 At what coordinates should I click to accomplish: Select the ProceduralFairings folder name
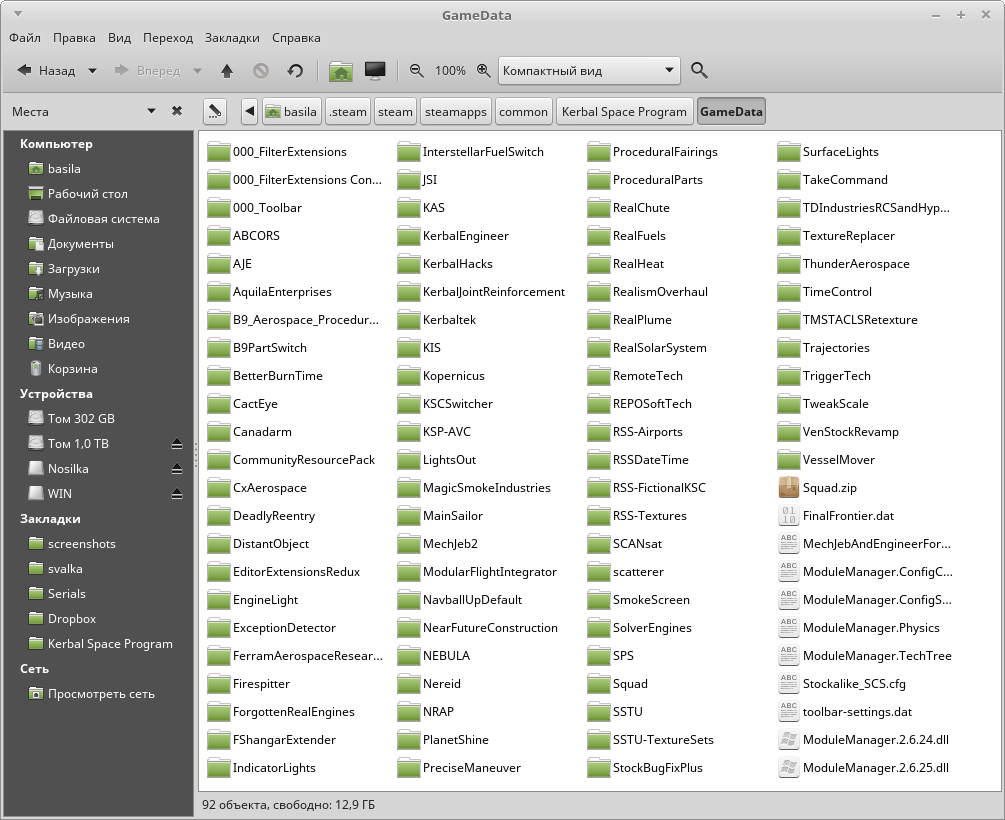(665, 152)
